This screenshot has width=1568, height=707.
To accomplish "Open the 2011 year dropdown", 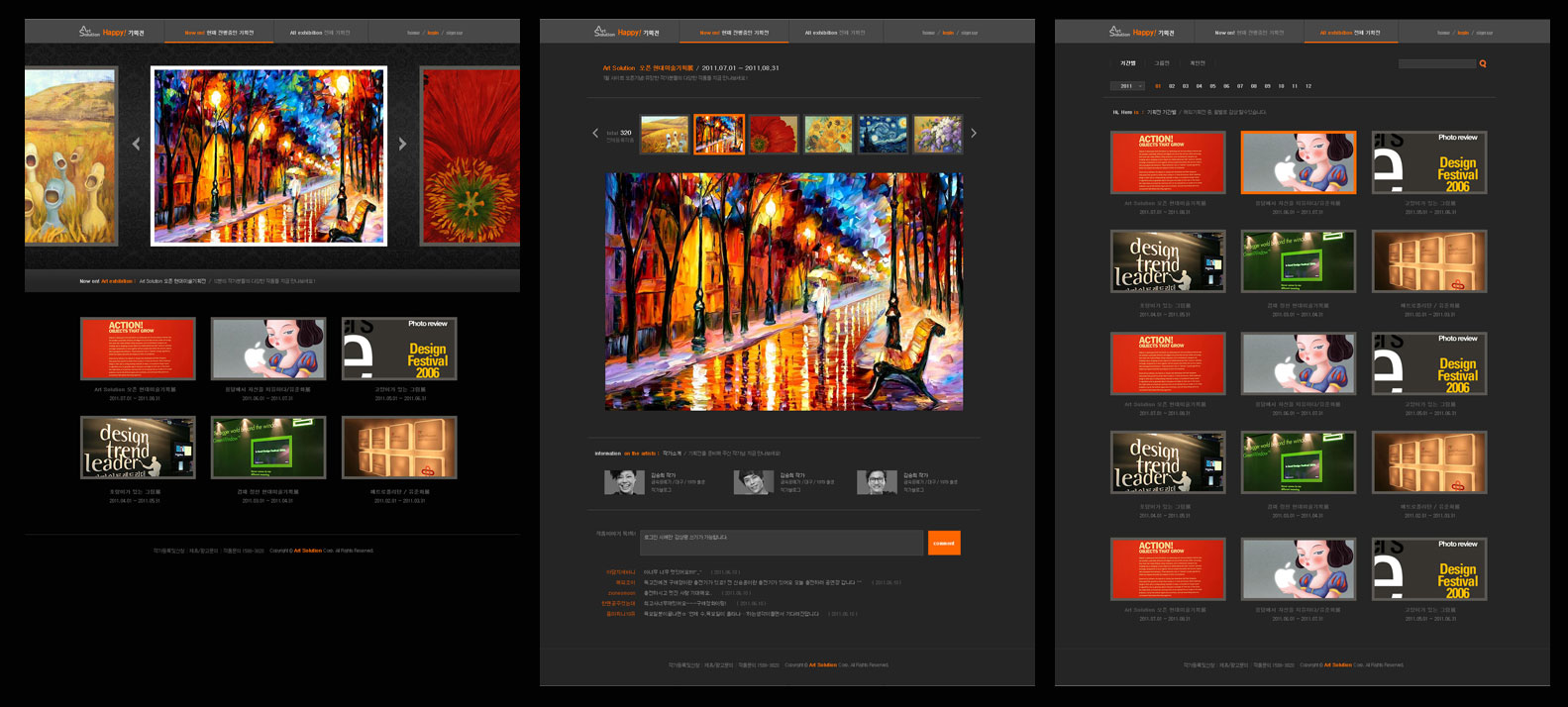I will coord(1127,86).
